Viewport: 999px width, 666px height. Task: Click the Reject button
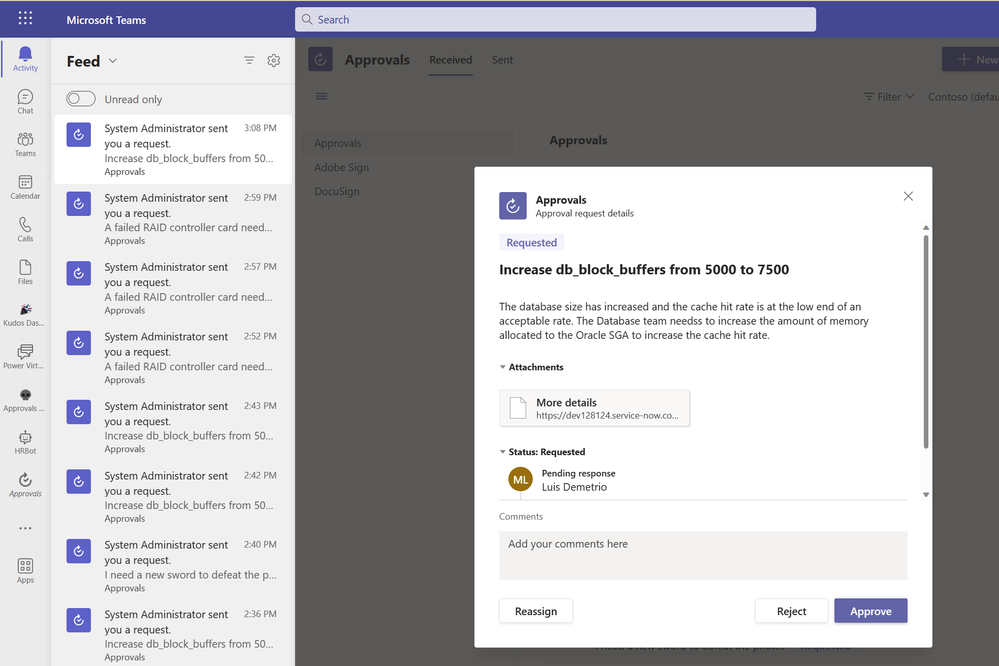click(791, 611)
